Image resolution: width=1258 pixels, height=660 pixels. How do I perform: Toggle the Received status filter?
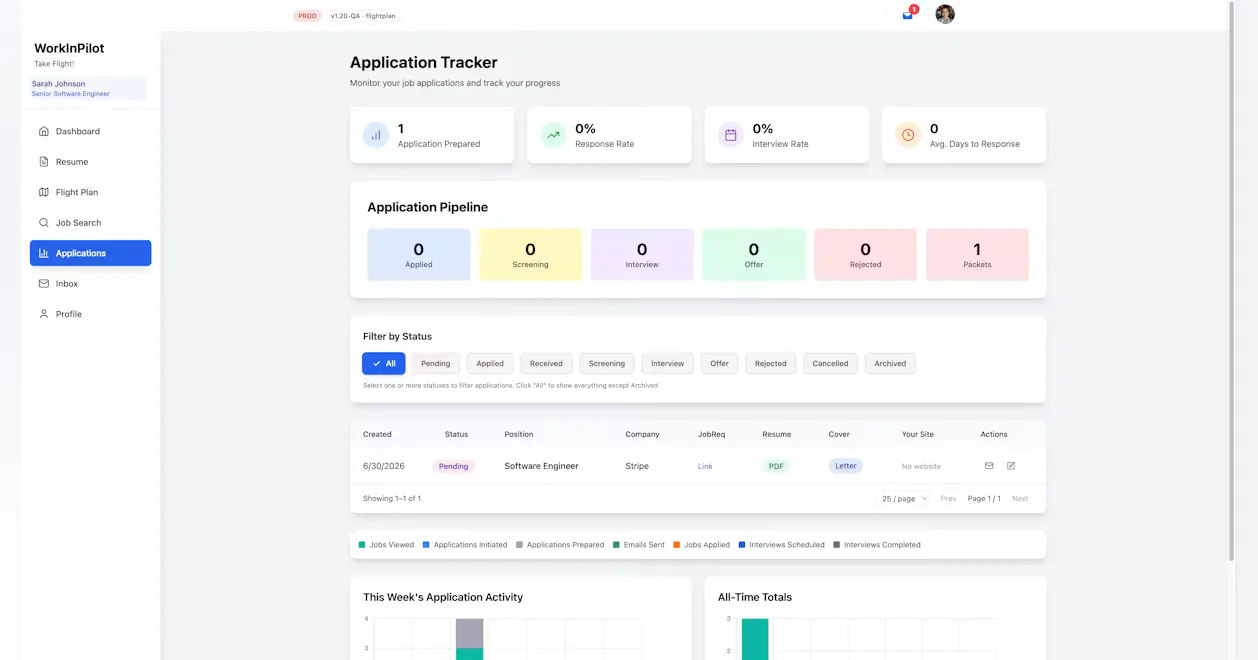tap(546, 364)
